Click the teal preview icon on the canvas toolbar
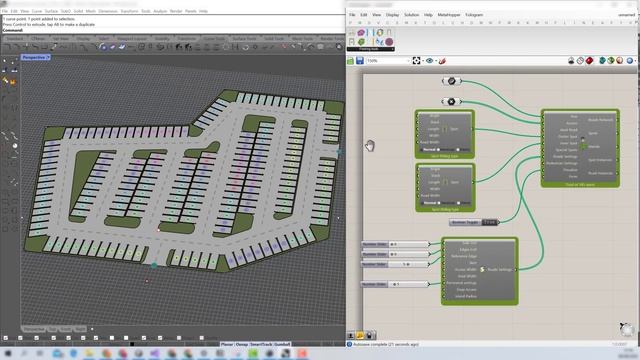This screenshot has height=360, width=640. [x=602, y=61]
